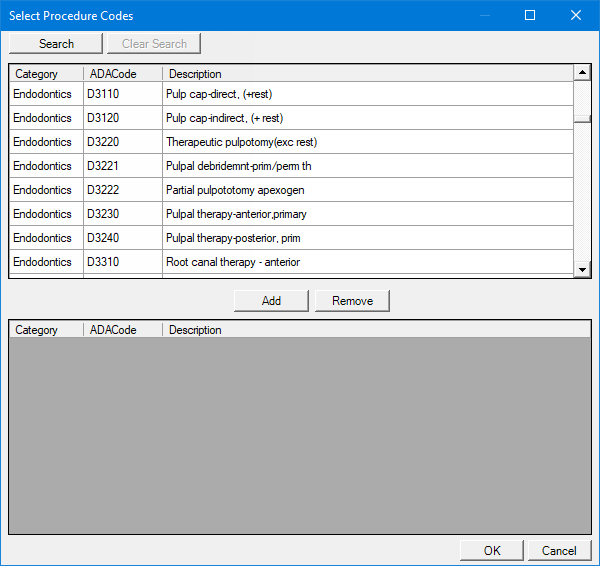This screenshot has width=600, height=566.
Task: Click Description header in lower selected grid
Action: coord(377,330)
